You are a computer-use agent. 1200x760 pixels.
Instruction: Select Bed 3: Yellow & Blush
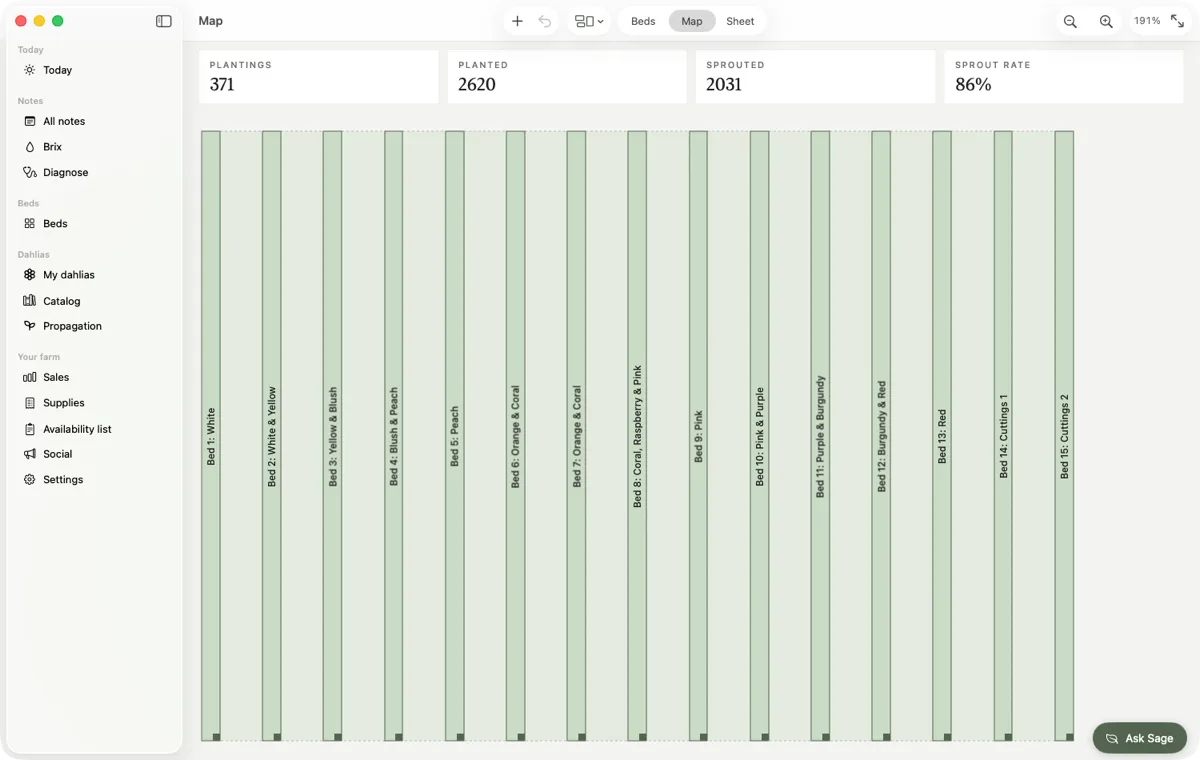[333, 436]
